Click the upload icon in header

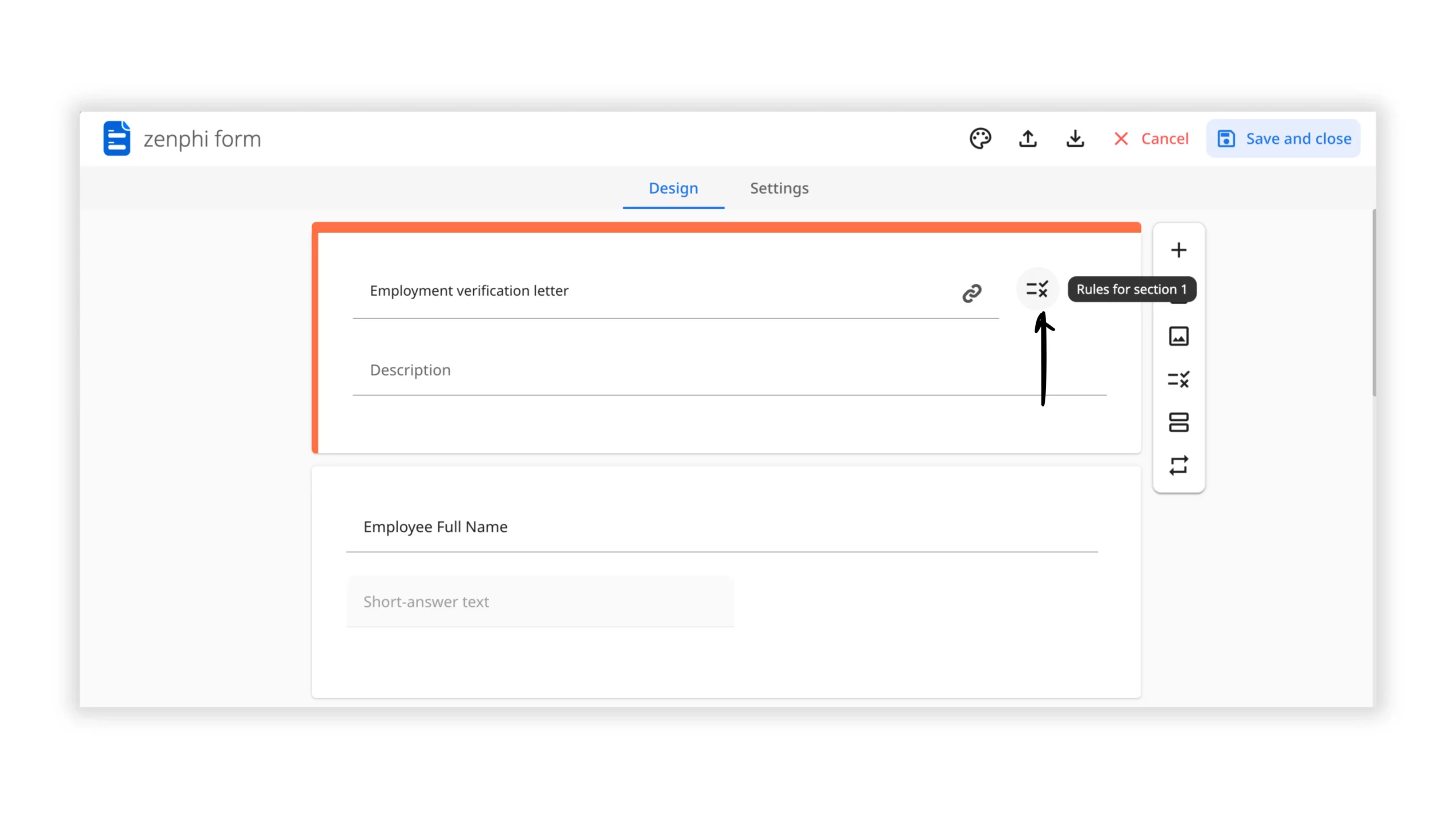[x=1027, y=139]
